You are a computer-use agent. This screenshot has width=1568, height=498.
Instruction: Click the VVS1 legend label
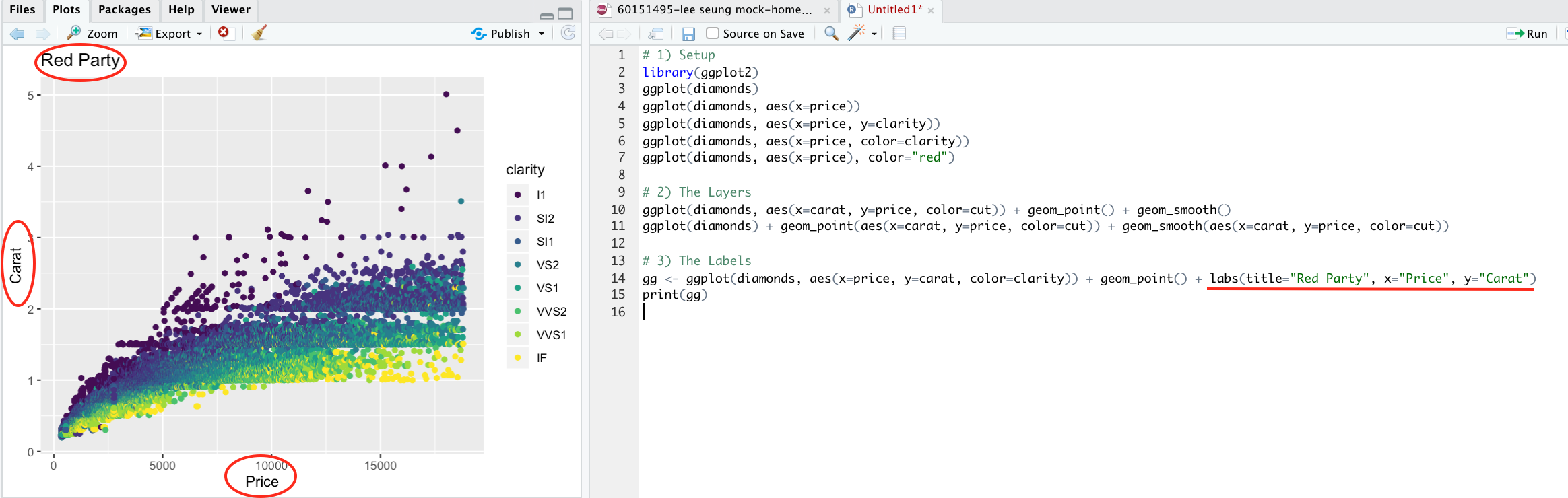point(551,335)
